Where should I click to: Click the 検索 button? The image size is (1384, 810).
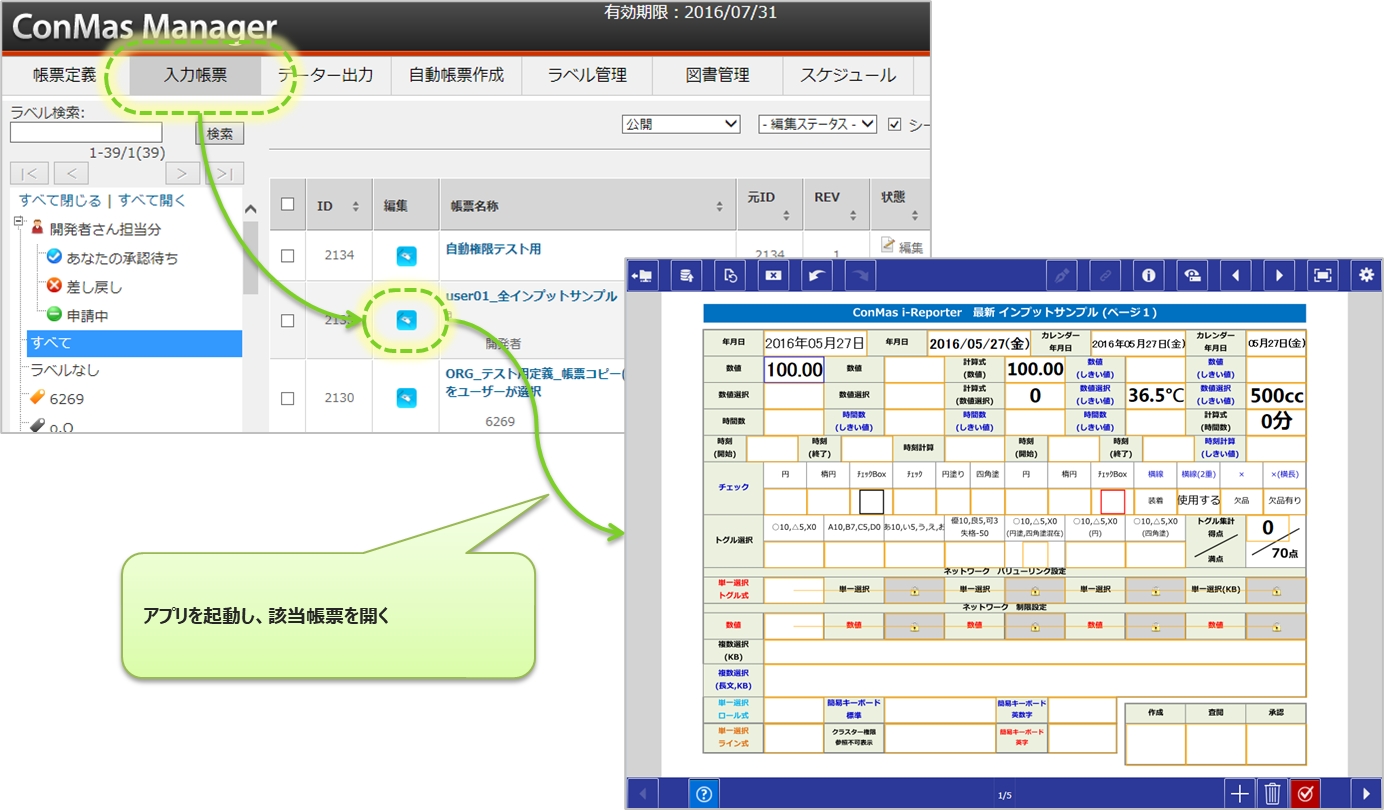219,133
